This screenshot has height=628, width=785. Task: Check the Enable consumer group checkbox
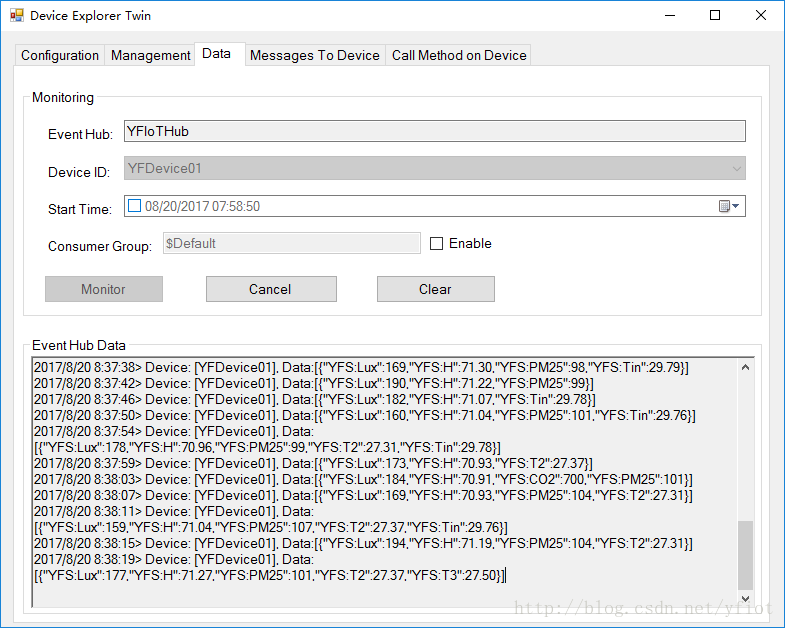(437, 243)
